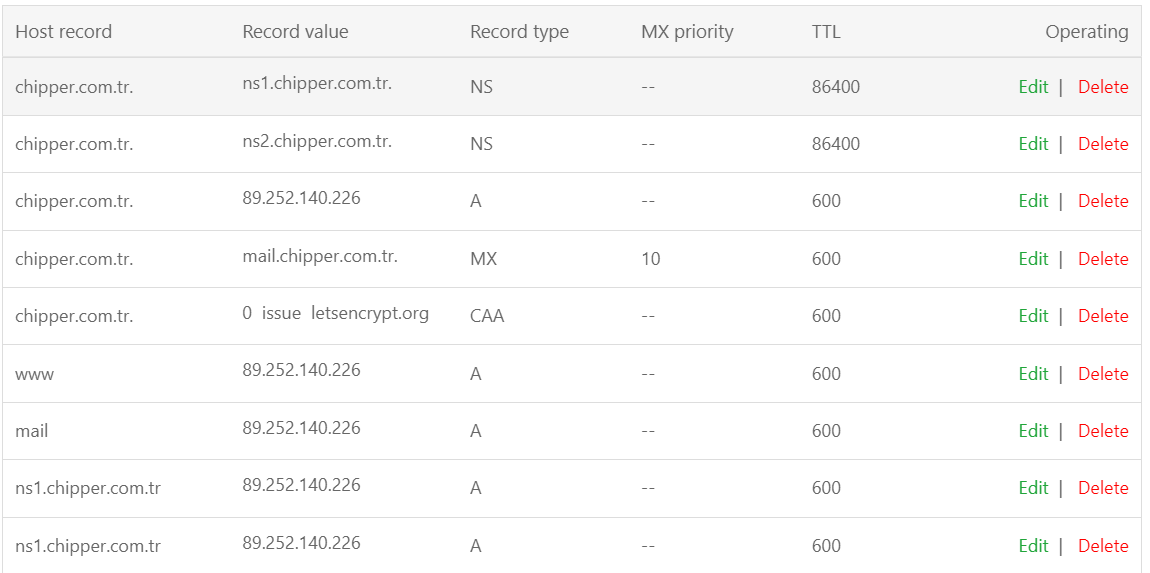Edit the www host A record
This screenshot has height=573, width=1150.
(1033, 374)
